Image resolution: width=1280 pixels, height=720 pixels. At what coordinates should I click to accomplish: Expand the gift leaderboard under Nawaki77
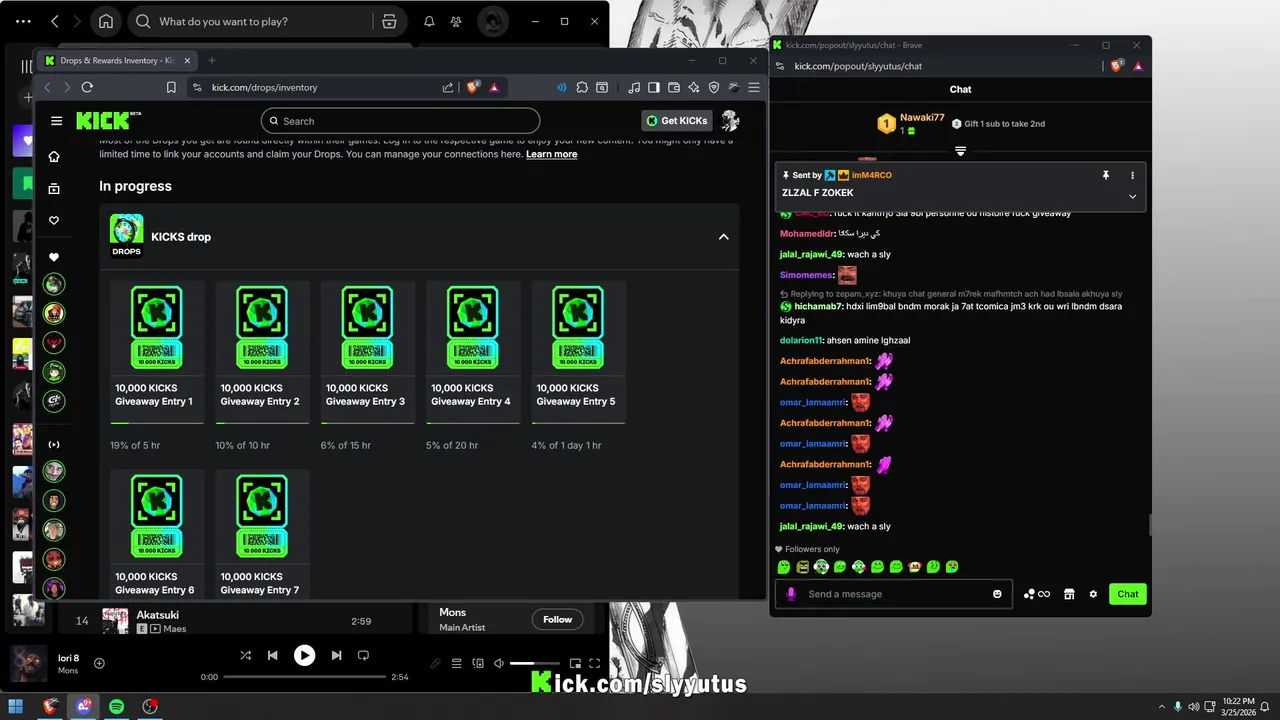pyautogui.click(x=960, y=151)
